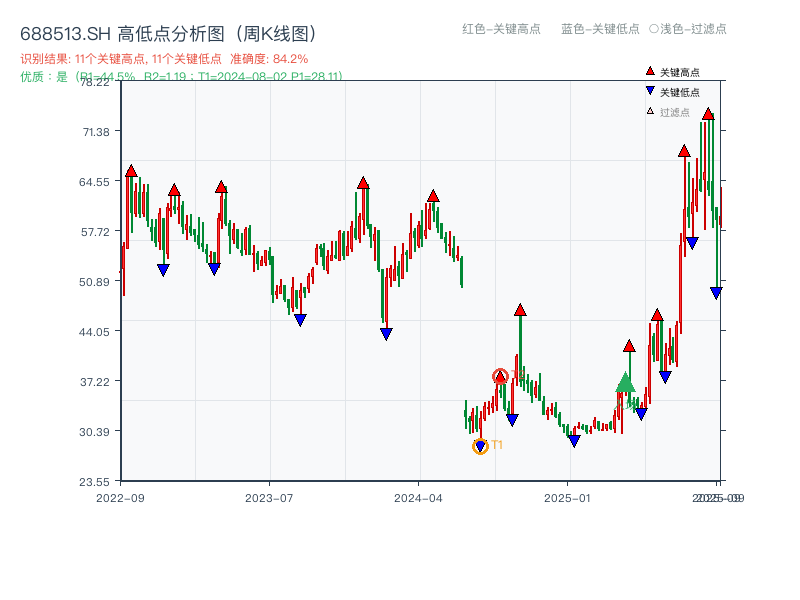This screenshot has height=600, width=800.
Task: Click the rightmost blue key low marker
Action: (715, 291)
